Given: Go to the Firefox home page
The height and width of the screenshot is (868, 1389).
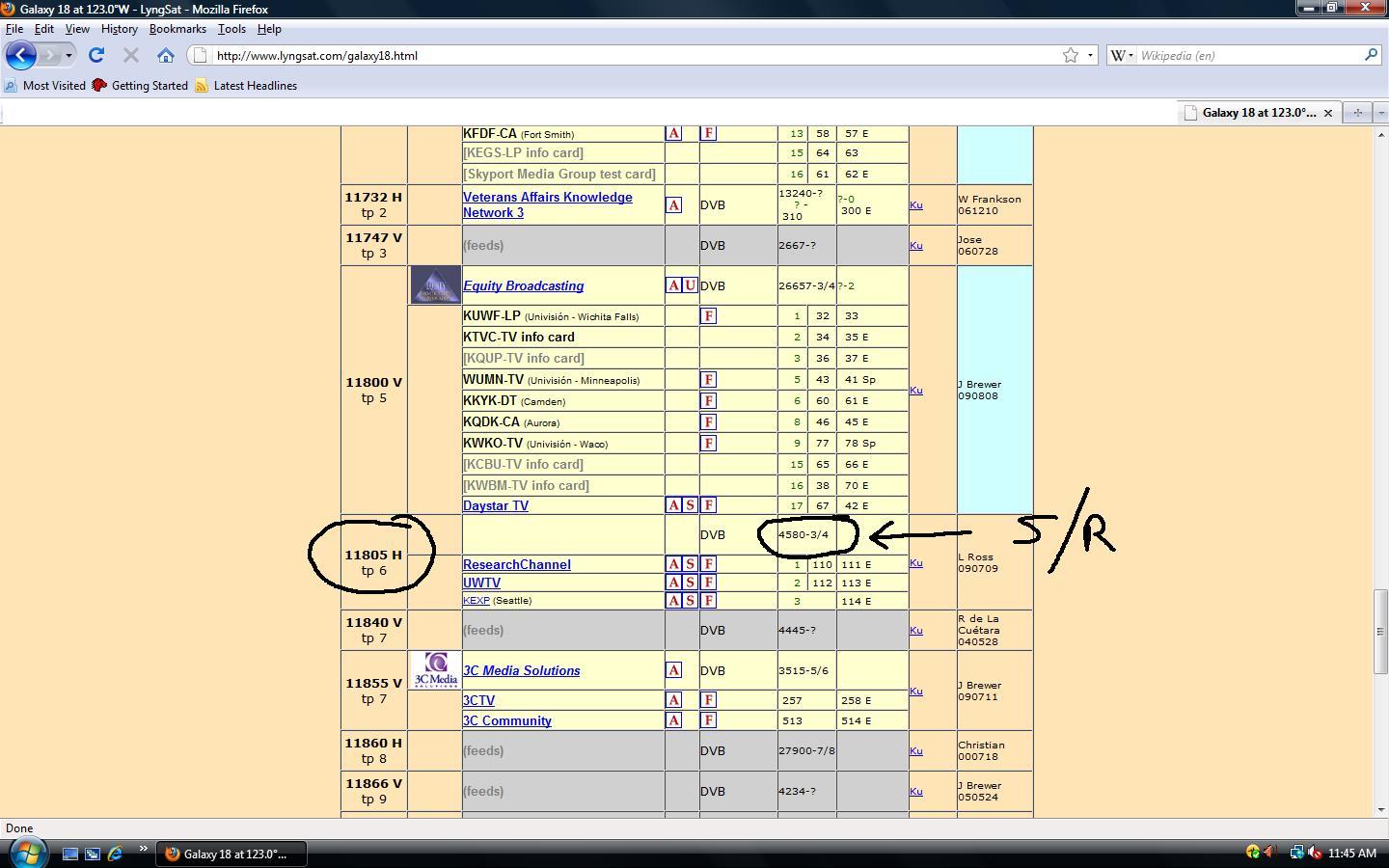Looking at the screenshot, I should (166, 55).
